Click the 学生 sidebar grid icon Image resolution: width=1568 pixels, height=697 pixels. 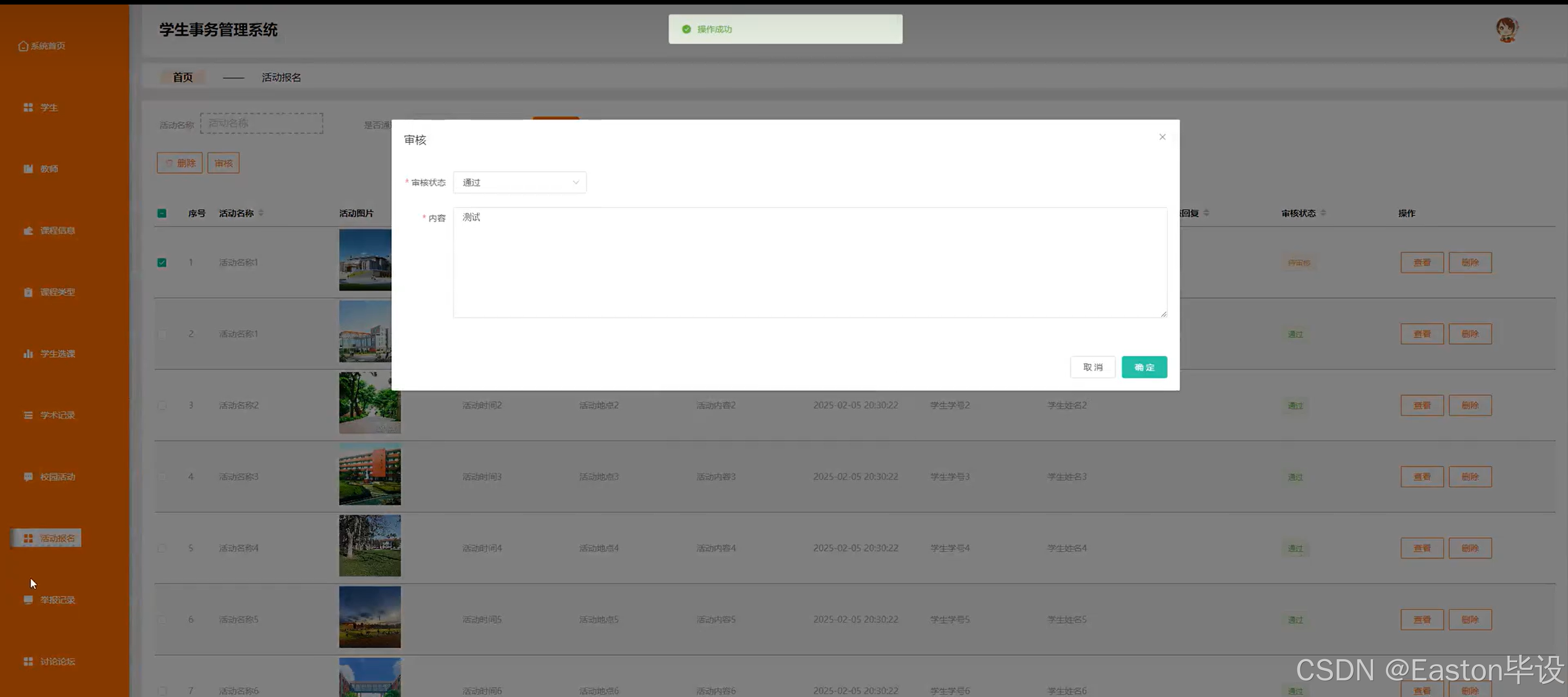coord(28,107)
